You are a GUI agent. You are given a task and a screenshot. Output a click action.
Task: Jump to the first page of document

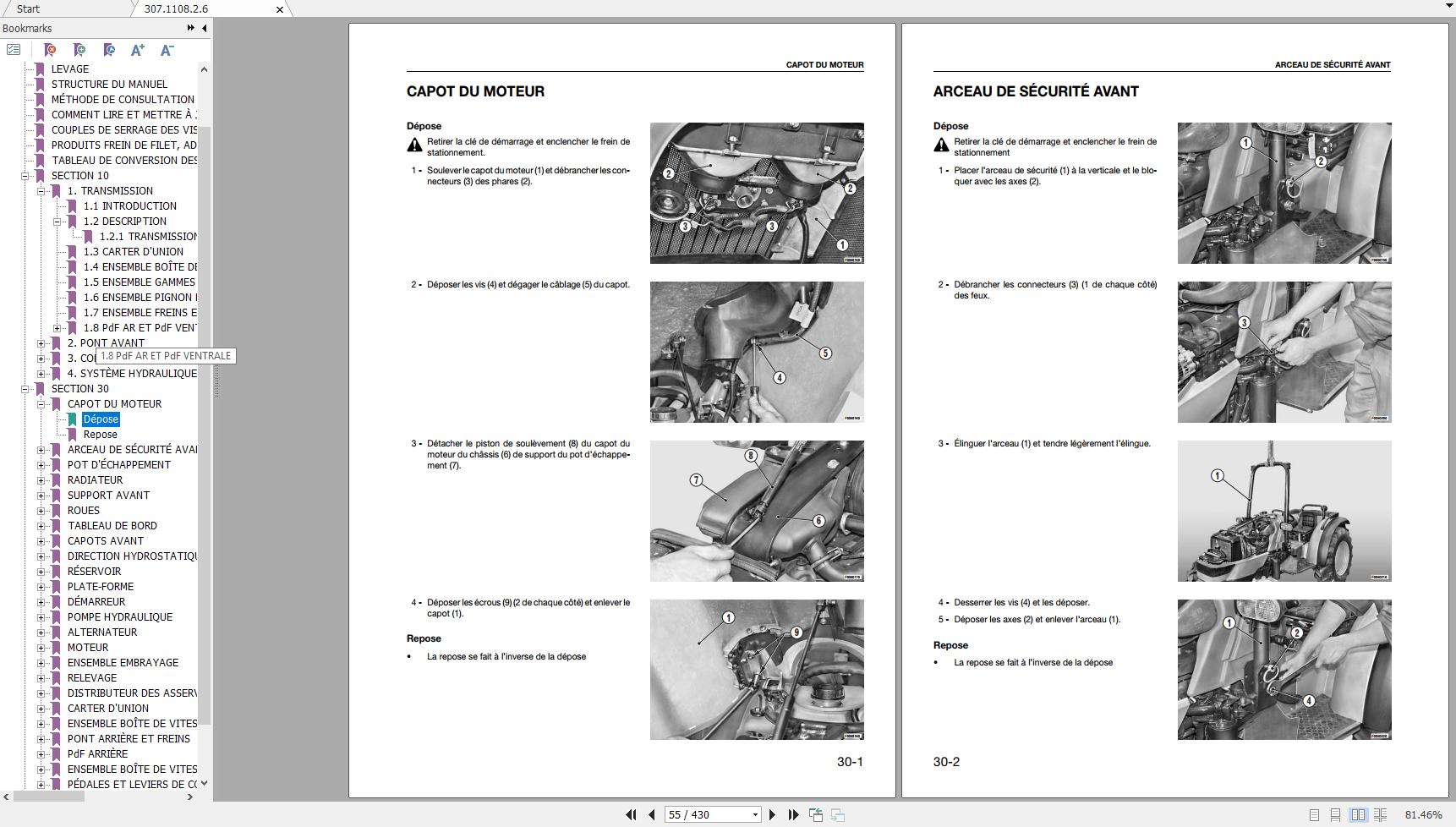(x=631, y=814)
